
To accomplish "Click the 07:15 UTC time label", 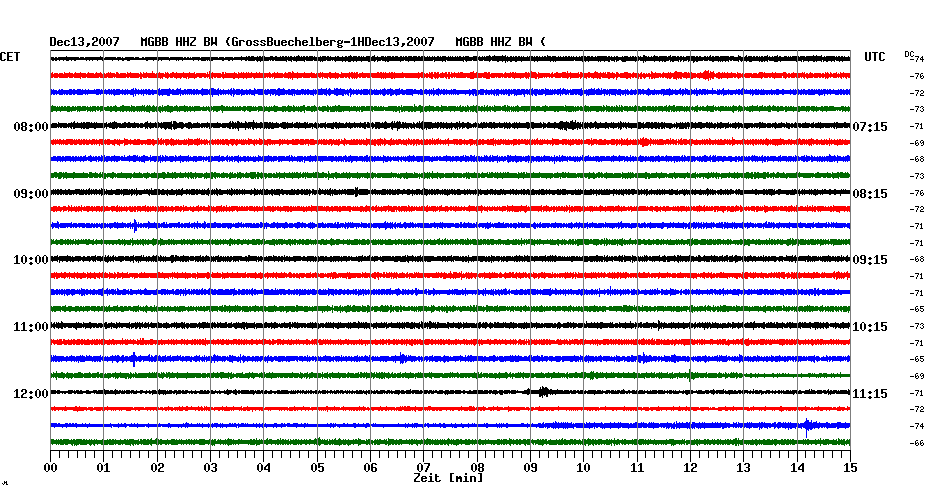I will pyautogui.click(x=870, y=127).
